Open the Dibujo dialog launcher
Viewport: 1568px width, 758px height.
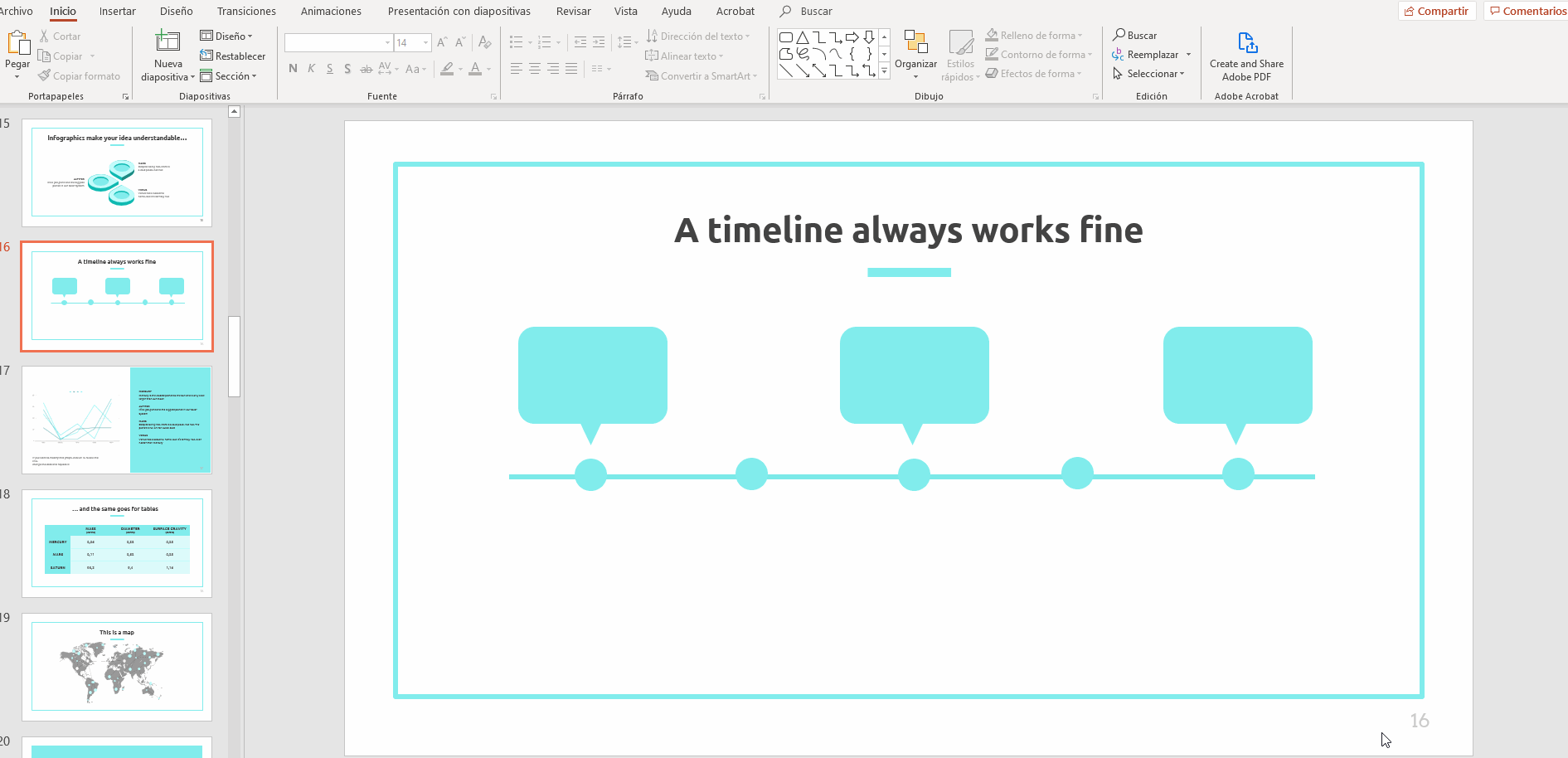pos(1095,97)
